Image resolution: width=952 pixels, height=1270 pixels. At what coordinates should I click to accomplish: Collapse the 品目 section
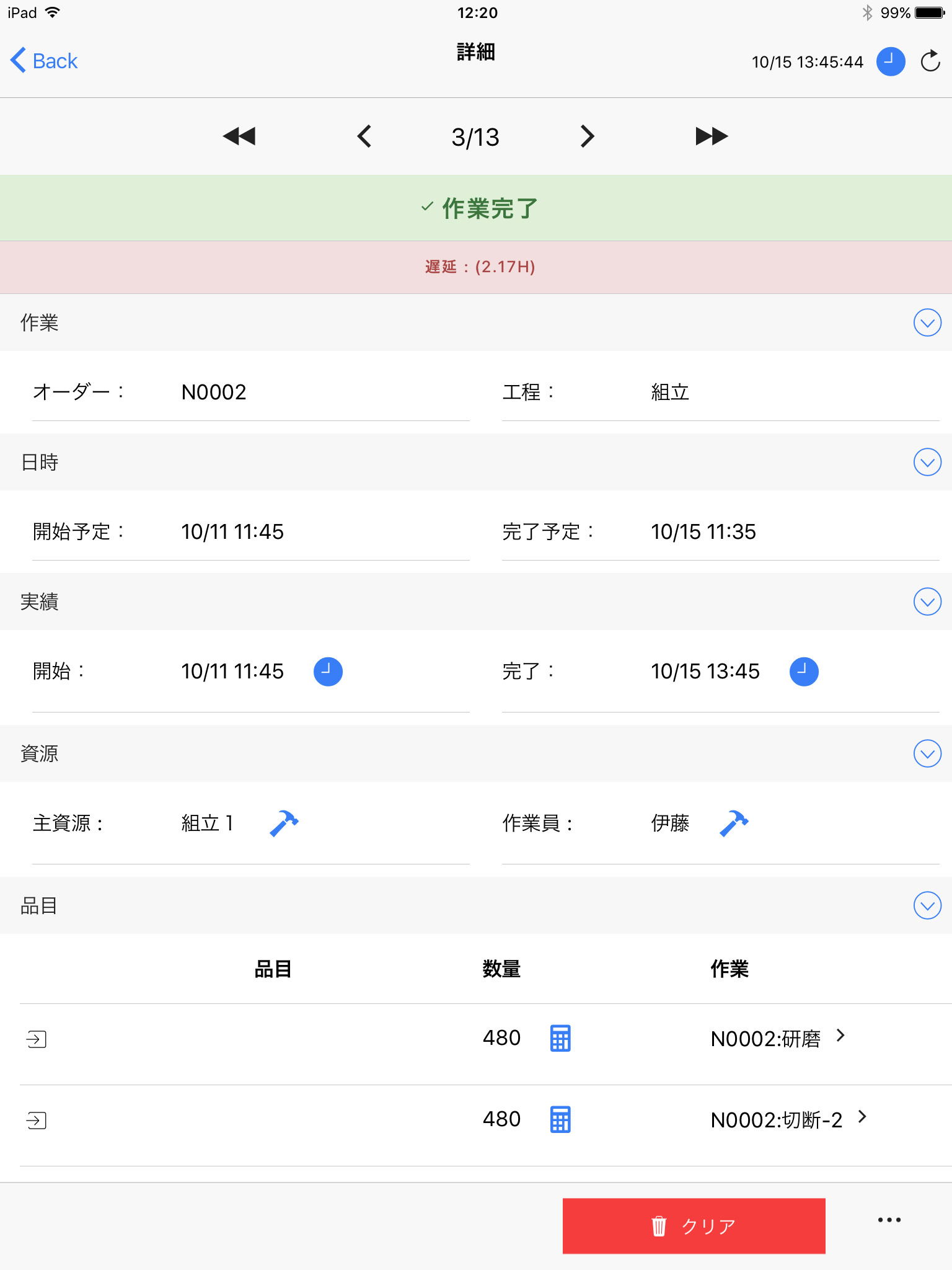pos(927,906)
